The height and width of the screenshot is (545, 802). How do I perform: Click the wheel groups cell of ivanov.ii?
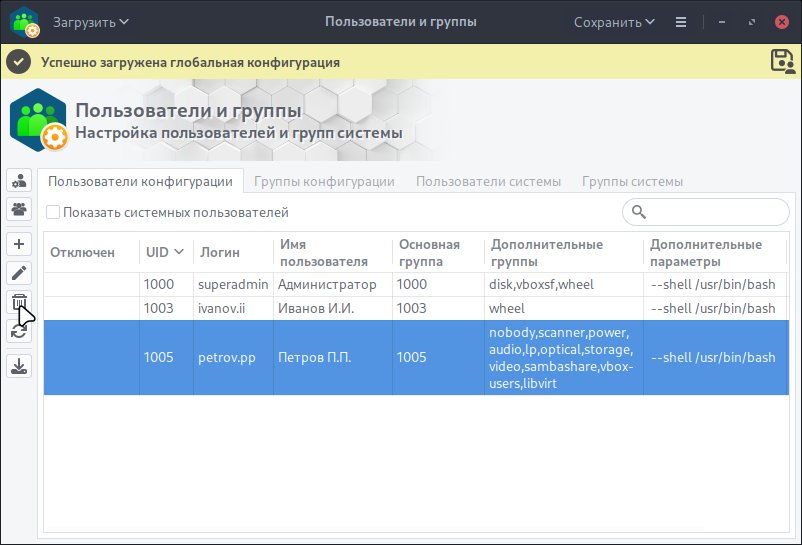(x=564, y=308)
